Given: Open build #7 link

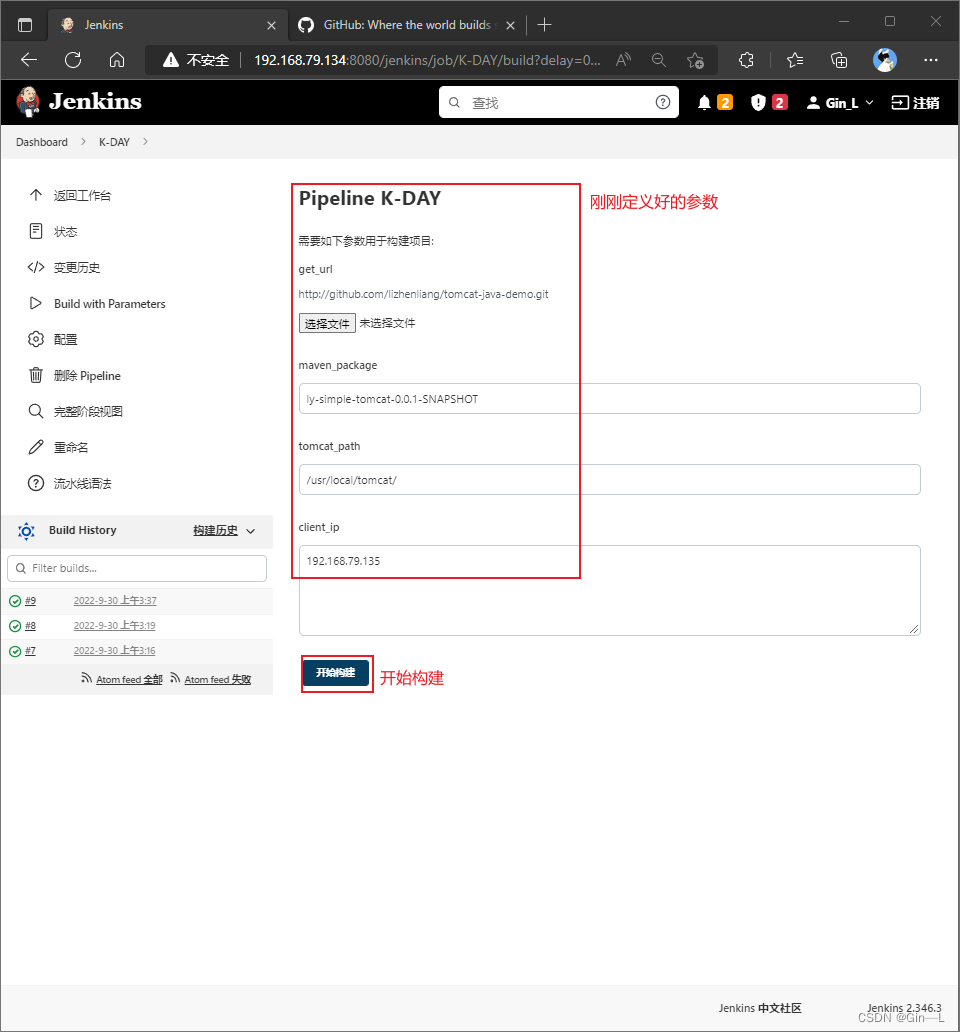Looking at the screenshot, I should pyautogui.click(x=30, y=651).
